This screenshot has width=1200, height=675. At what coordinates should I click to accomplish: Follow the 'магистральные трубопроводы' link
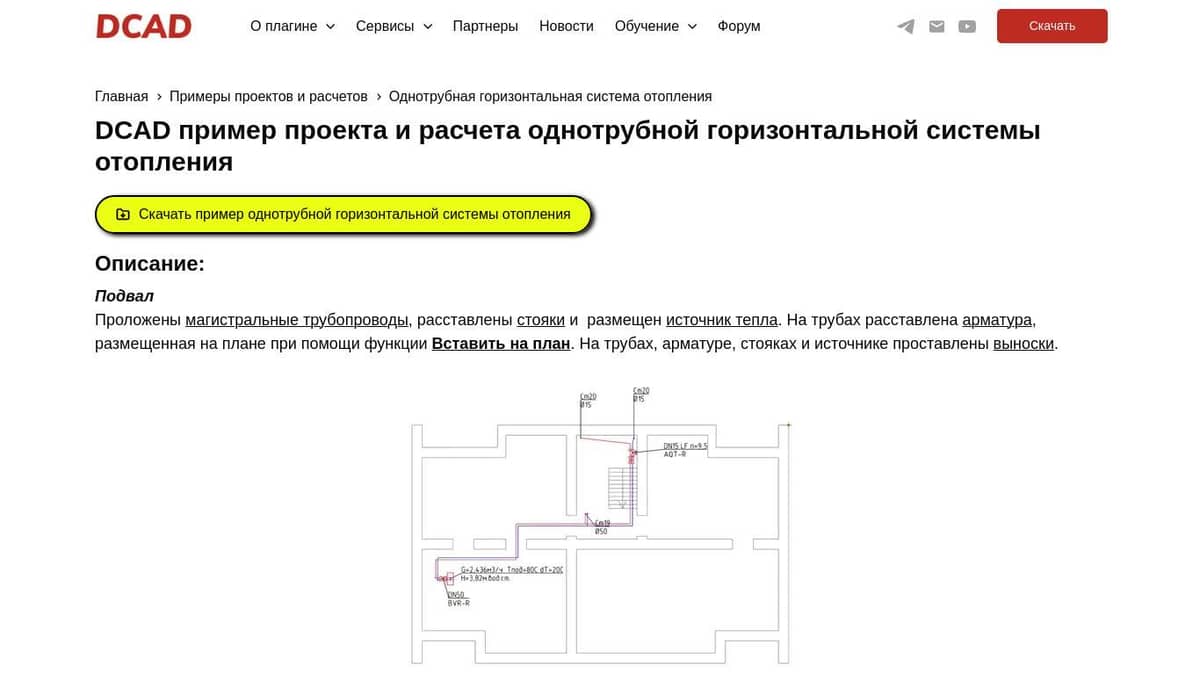tap(297, 320)
